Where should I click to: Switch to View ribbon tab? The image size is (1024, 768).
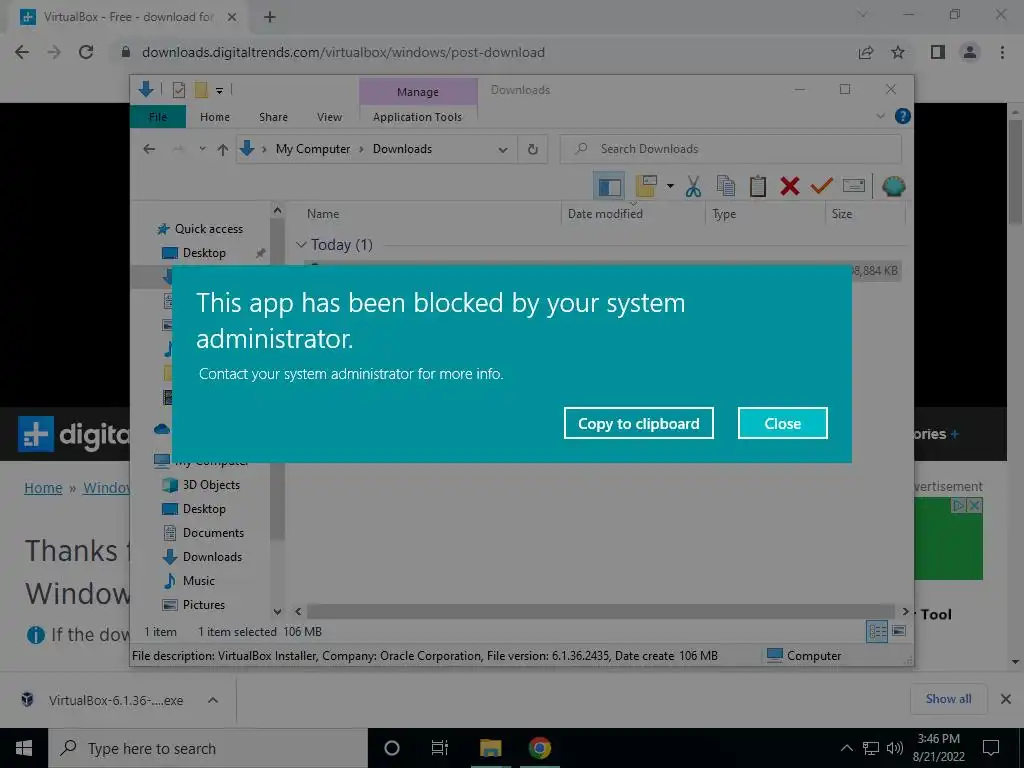click(x=329, y=117)
